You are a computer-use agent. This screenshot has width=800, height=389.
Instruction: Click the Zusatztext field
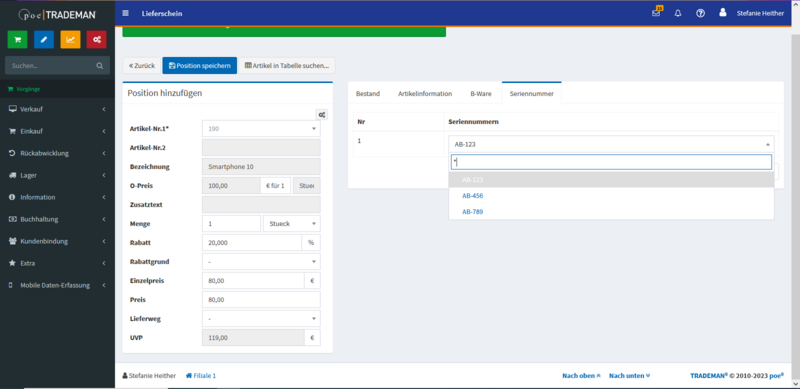(261, 205)
